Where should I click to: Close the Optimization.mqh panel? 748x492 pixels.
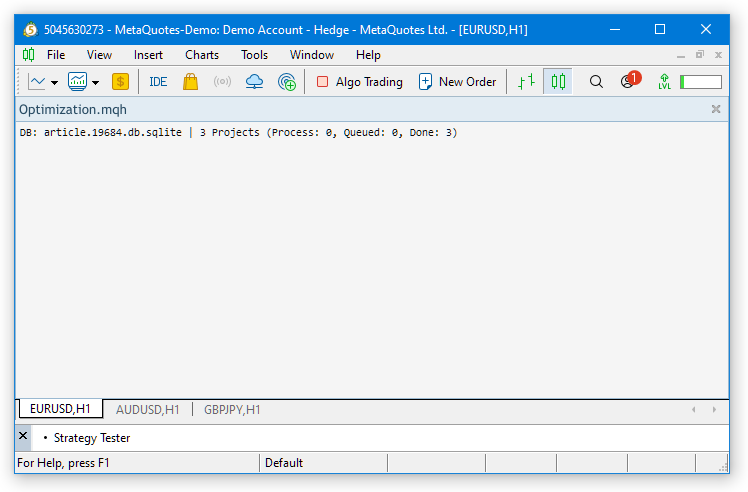[716, 109]
